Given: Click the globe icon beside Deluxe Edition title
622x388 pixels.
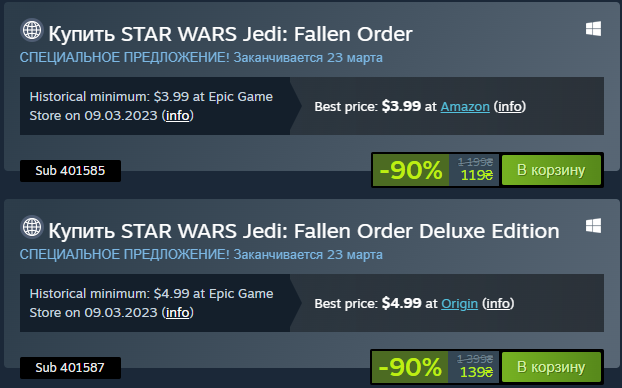Looking at the screenshot, I should [x=32, y=227].
